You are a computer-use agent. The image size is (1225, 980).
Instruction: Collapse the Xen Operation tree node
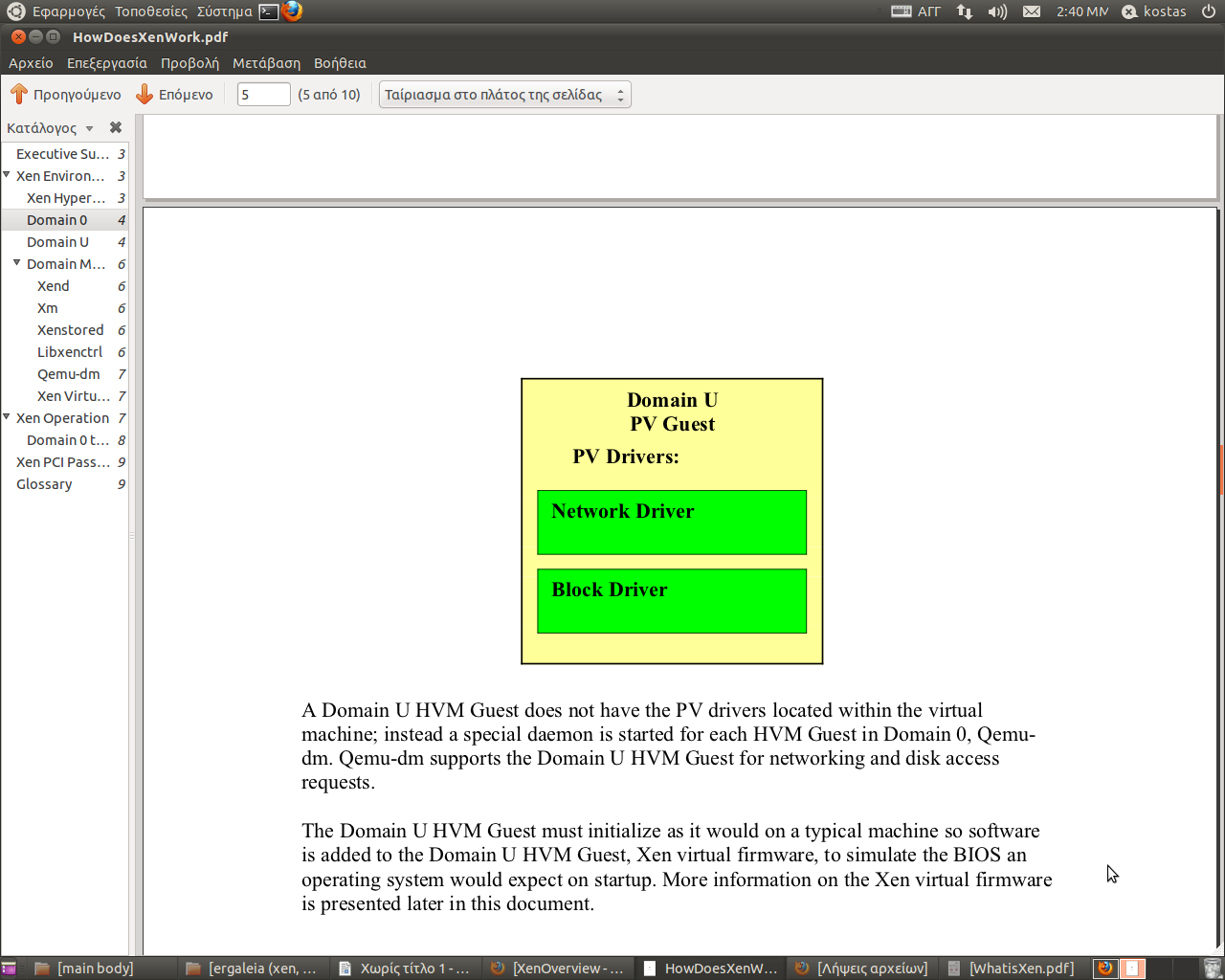pos(7,417)
